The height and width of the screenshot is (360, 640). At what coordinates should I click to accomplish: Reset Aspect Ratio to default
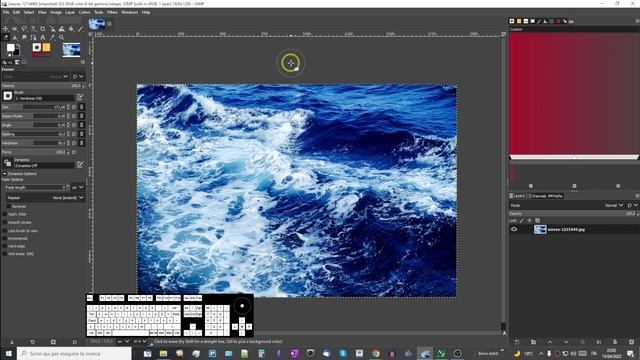click(74, 116)
